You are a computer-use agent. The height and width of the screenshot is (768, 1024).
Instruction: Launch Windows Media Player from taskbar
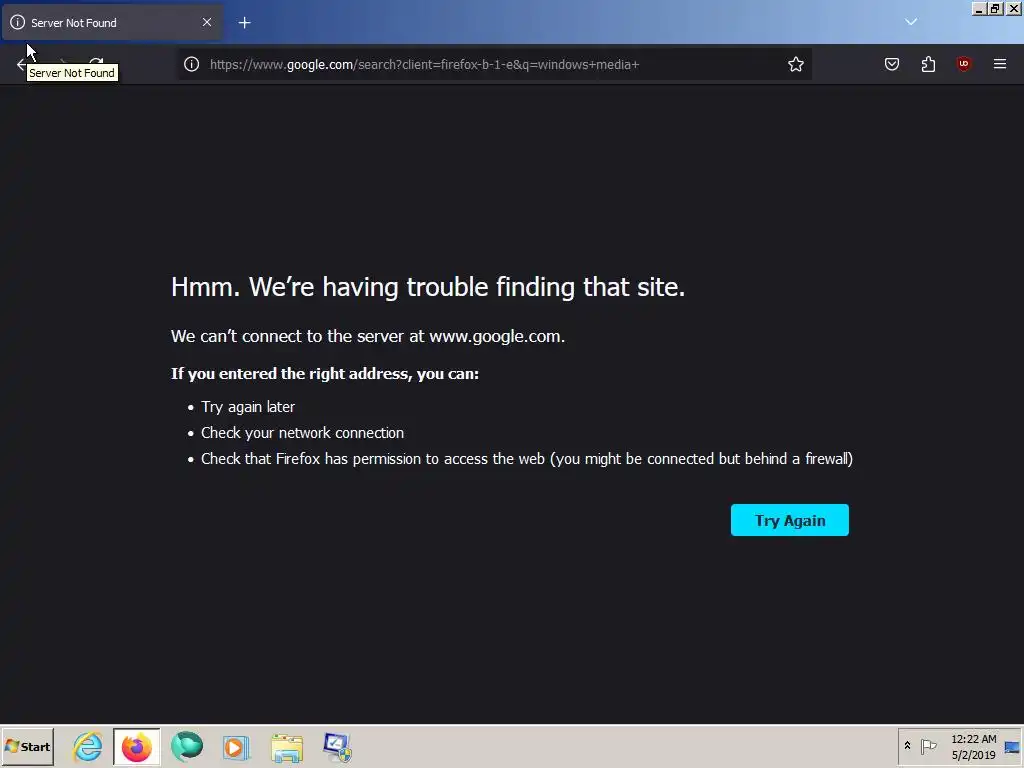[236, 746]
